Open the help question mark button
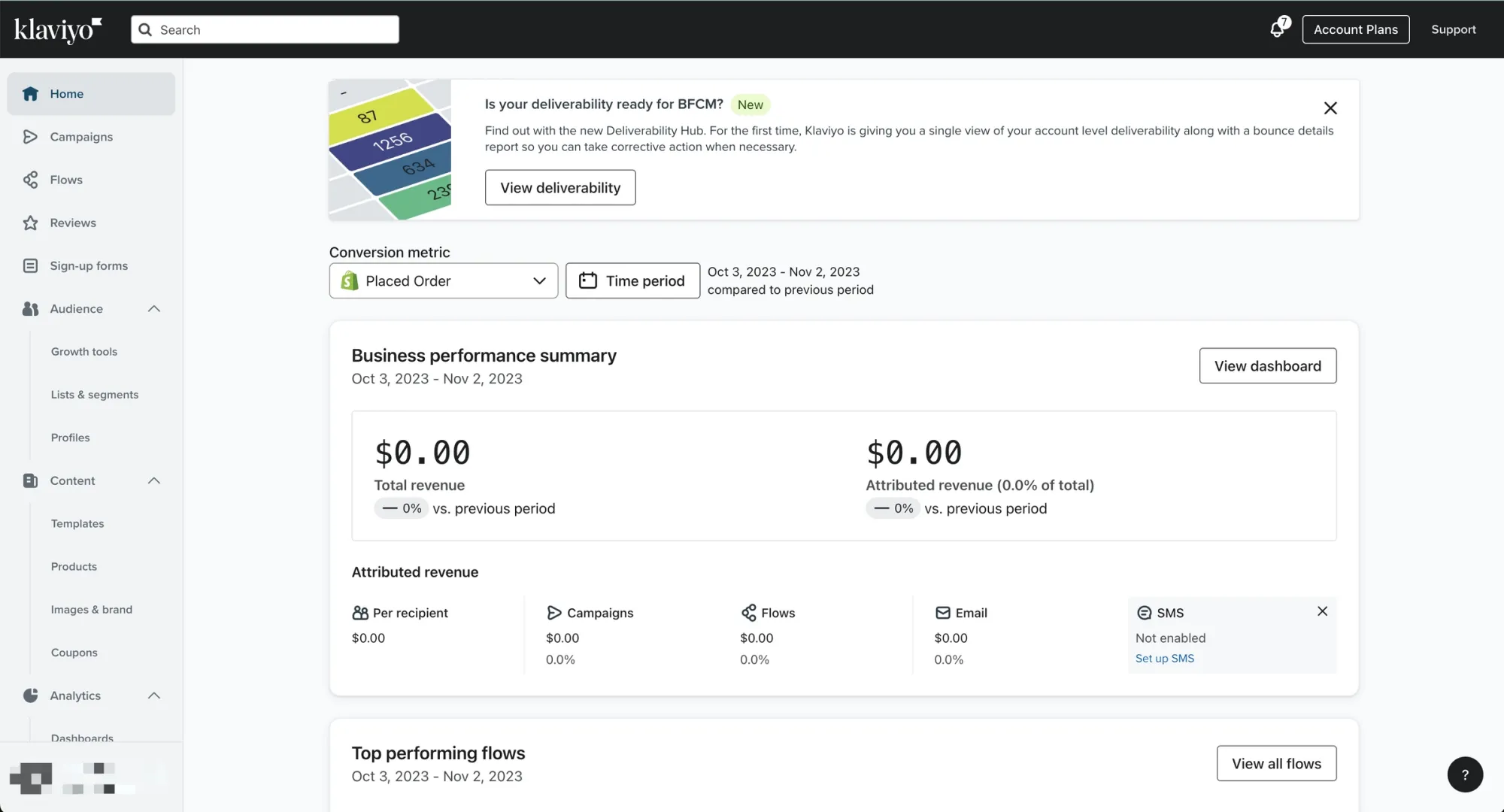This screenshot has height=812, width=1504. click(x=1465, y=774)
